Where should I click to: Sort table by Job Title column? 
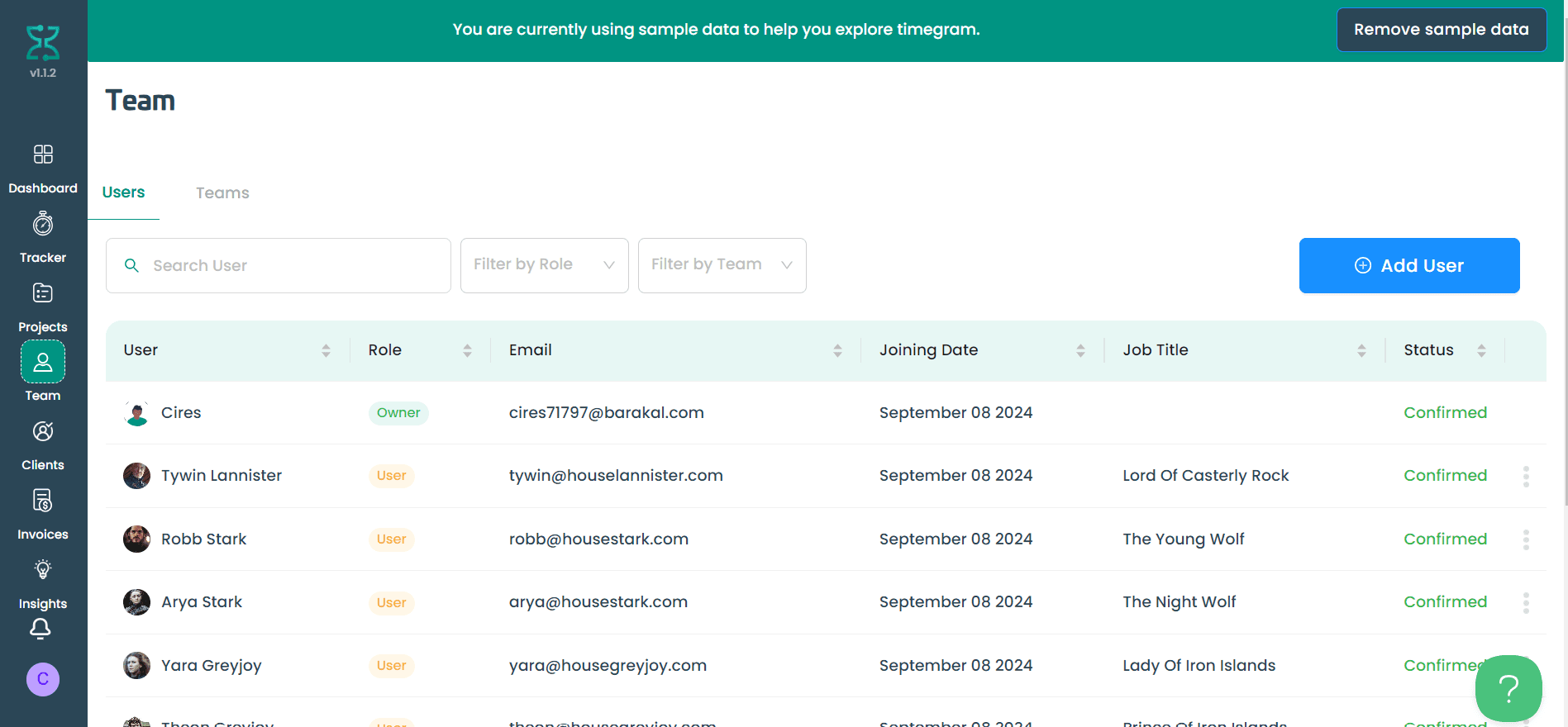pos(1361,350)
